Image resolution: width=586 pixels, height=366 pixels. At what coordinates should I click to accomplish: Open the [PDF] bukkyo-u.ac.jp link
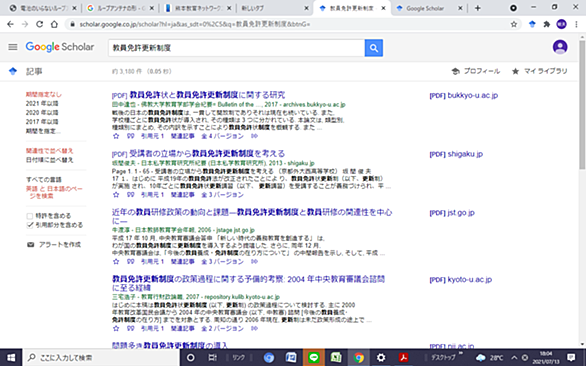(x=463, y=95)
